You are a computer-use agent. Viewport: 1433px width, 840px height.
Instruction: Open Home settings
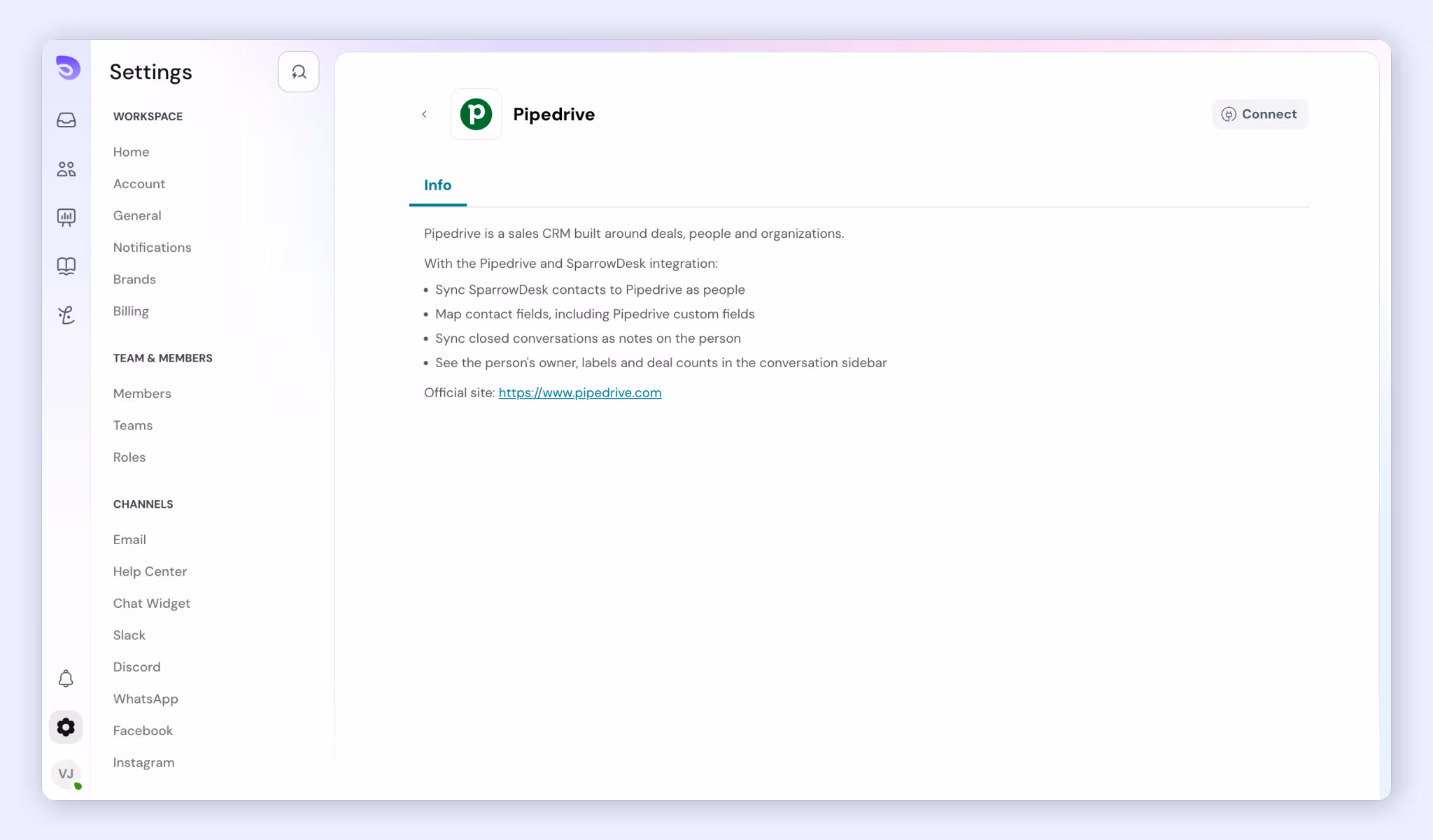(x=132, y=152)
